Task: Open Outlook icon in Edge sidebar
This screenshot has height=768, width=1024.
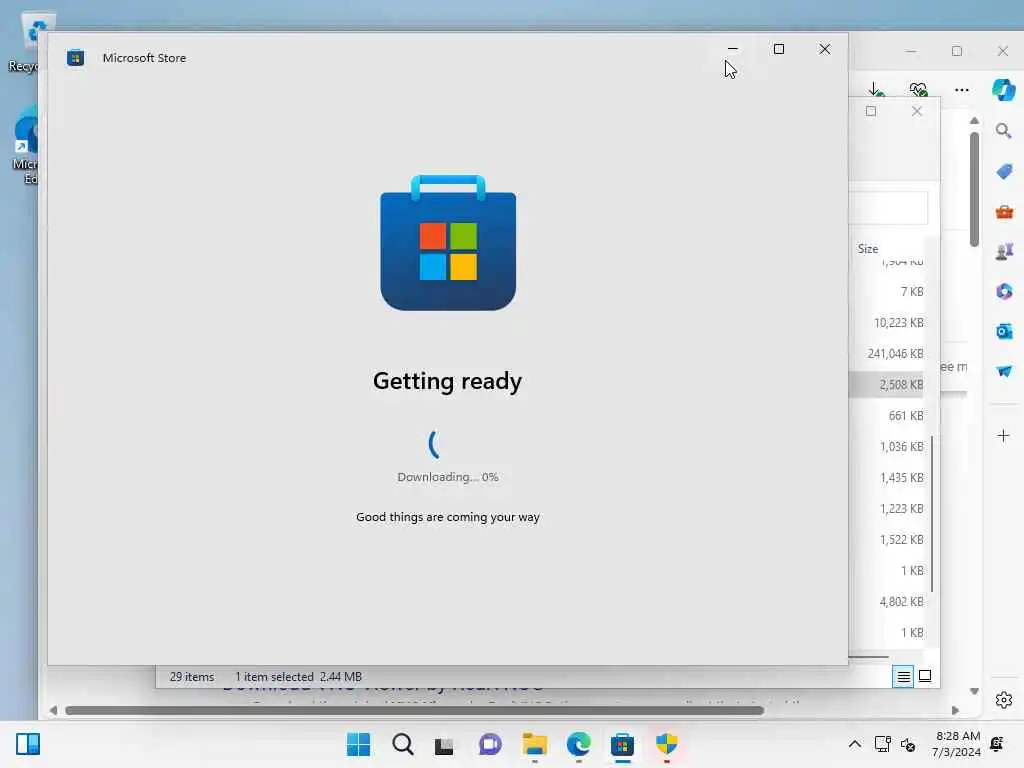Action: (1004, 331)
